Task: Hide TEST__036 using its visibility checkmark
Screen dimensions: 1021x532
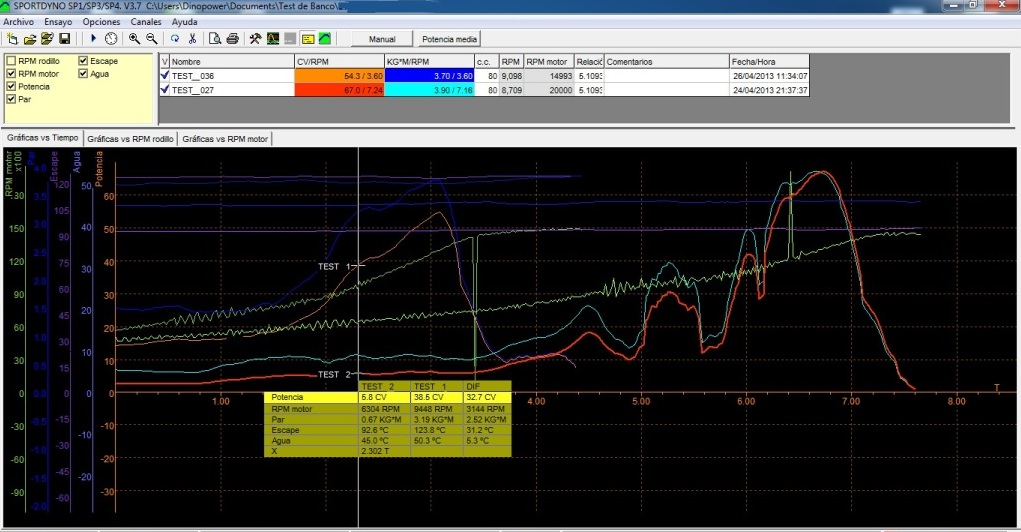Action: coord(165,75)
